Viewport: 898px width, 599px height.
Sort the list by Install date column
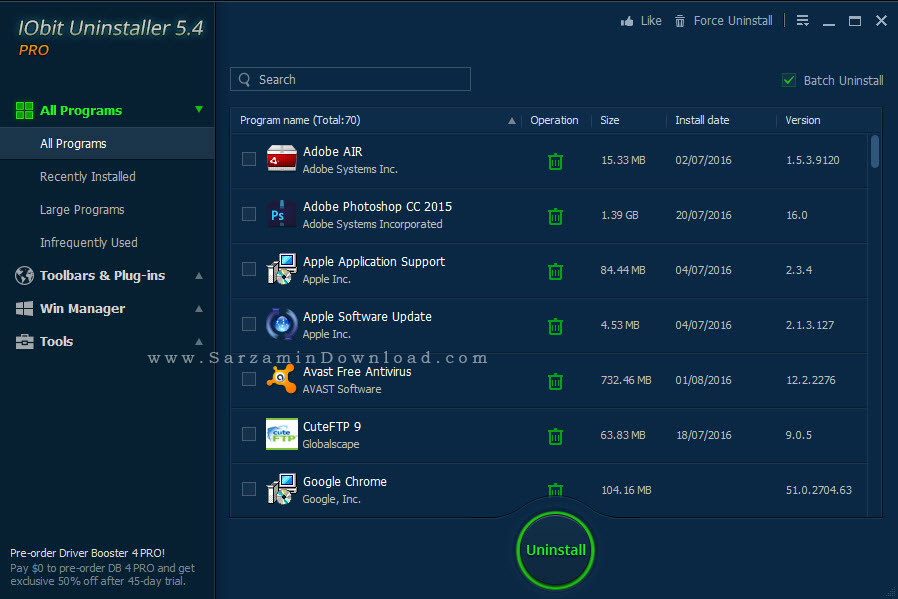pyautogui.click(x=702, y=120)
